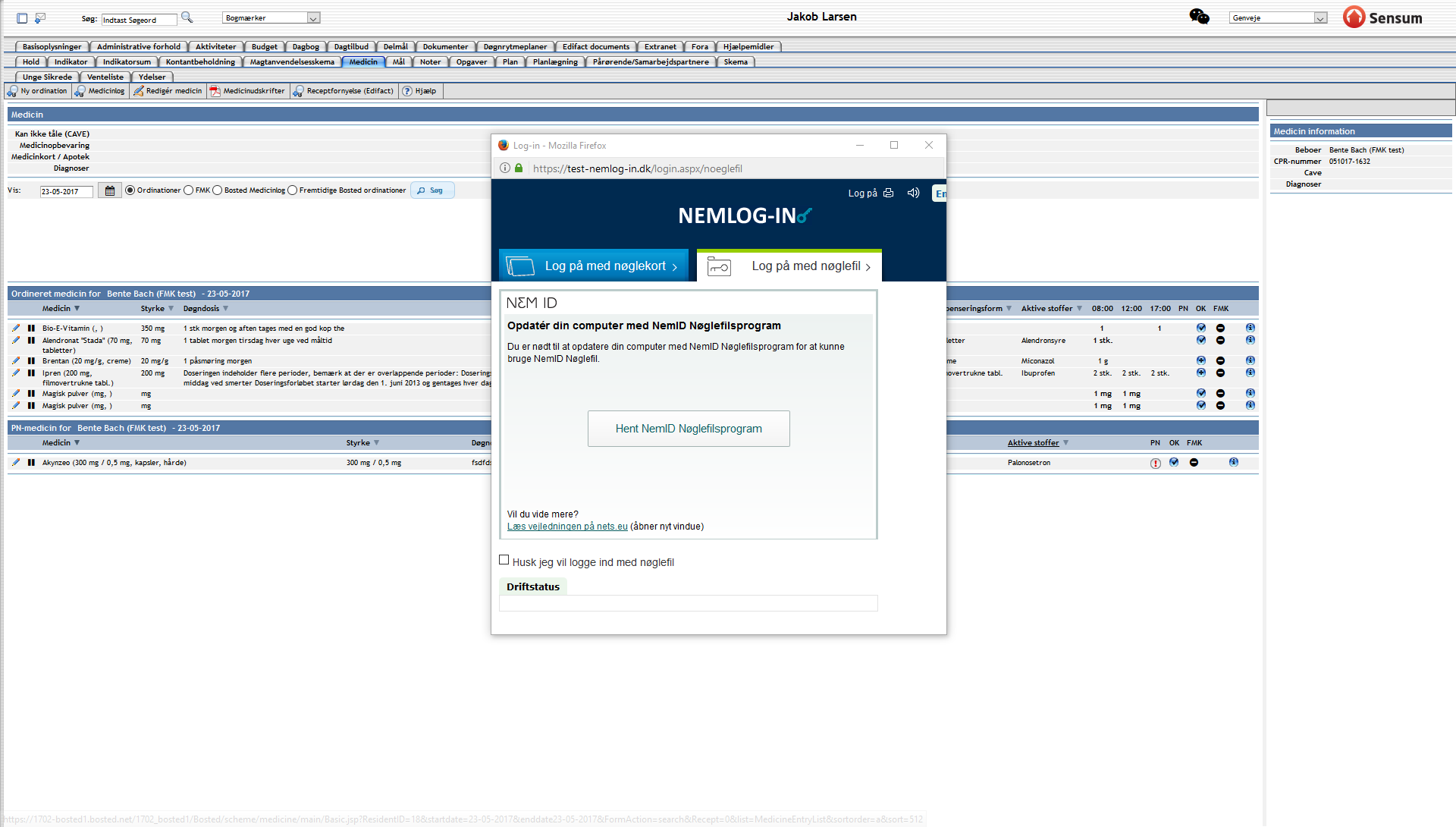Sort PN-medicin table by Styrke arrow
This screenshot has width=1456, height=827.
click(x=376, y=443)
